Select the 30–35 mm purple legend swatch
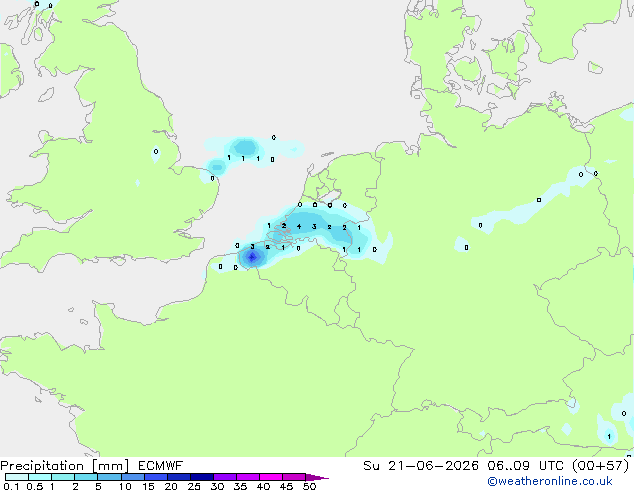 [x=225, y=477]
